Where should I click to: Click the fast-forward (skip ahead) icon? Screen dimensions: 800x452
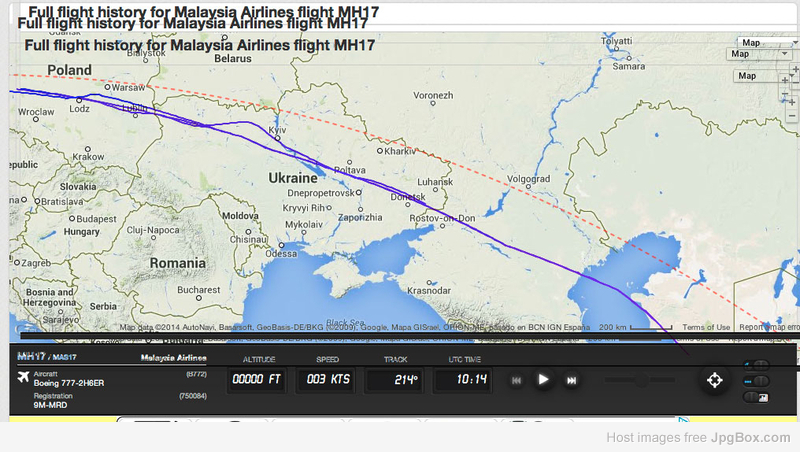click(572, 380)
